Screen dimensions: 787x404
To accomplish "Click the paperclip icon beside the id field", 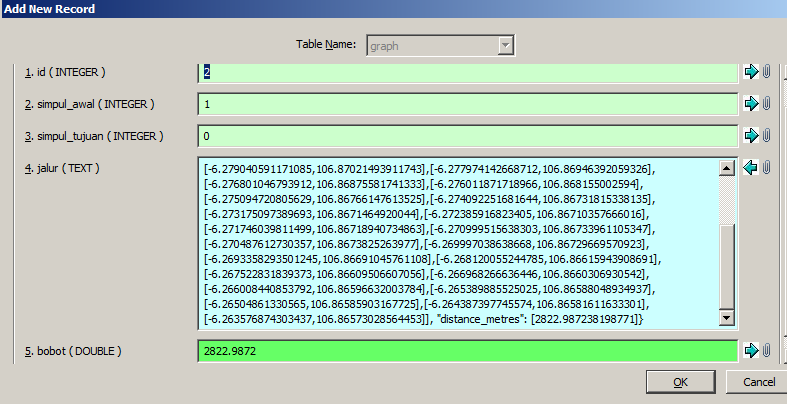I will [767, 72].
